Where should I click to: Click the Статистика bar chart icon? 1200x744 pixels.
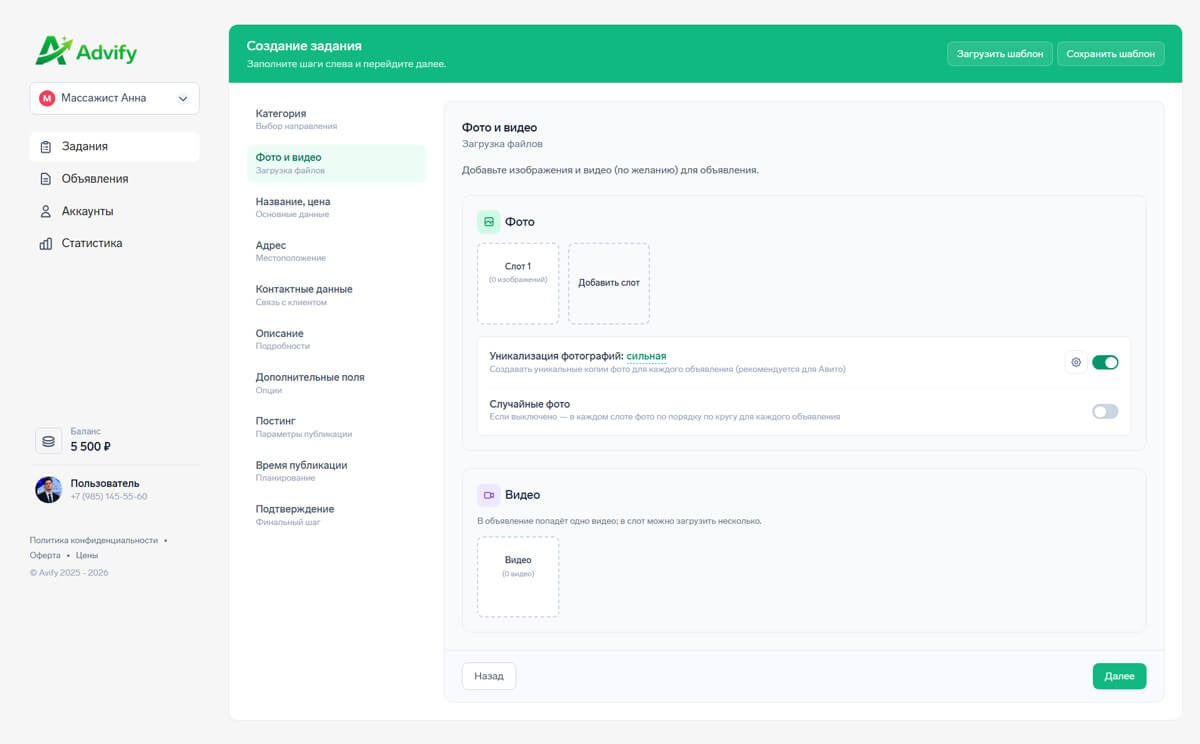[x=45, y=243]
